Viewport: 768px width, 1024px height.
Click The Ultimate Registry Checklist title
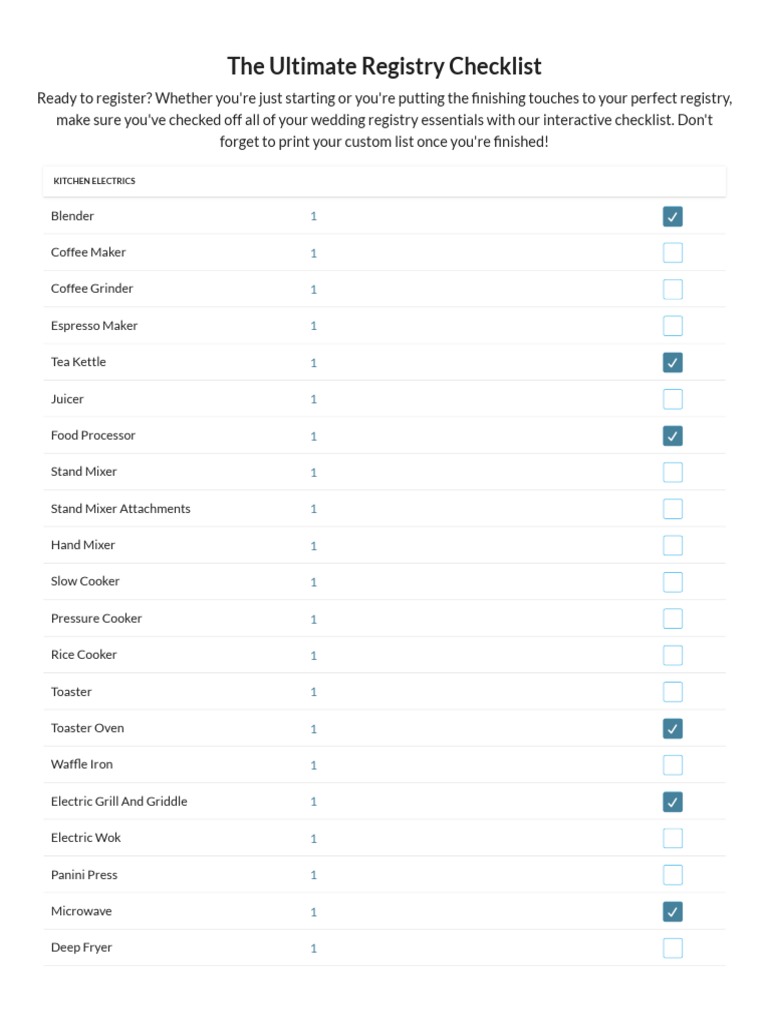pyautogui.click(x=384, y=66)
